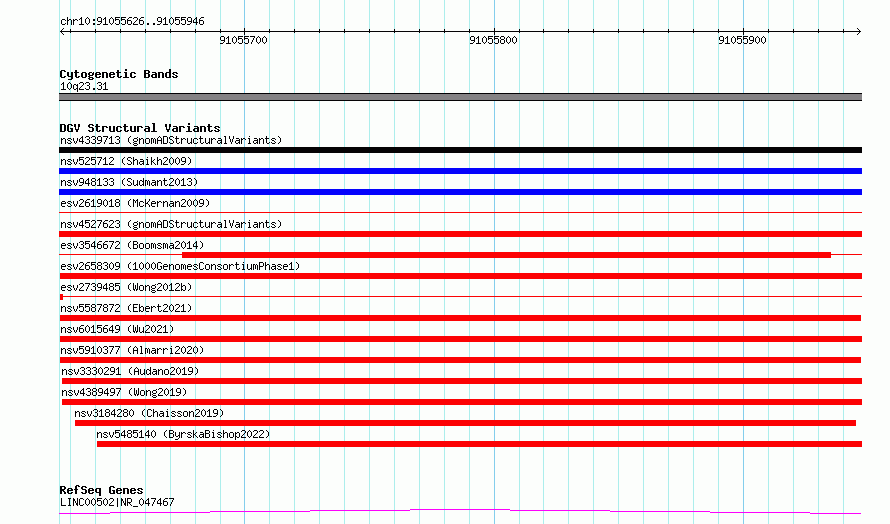890x524 pixels.
Task: Open the nsv525712 (Shaikh2009) label
Action: coord(126,161)
